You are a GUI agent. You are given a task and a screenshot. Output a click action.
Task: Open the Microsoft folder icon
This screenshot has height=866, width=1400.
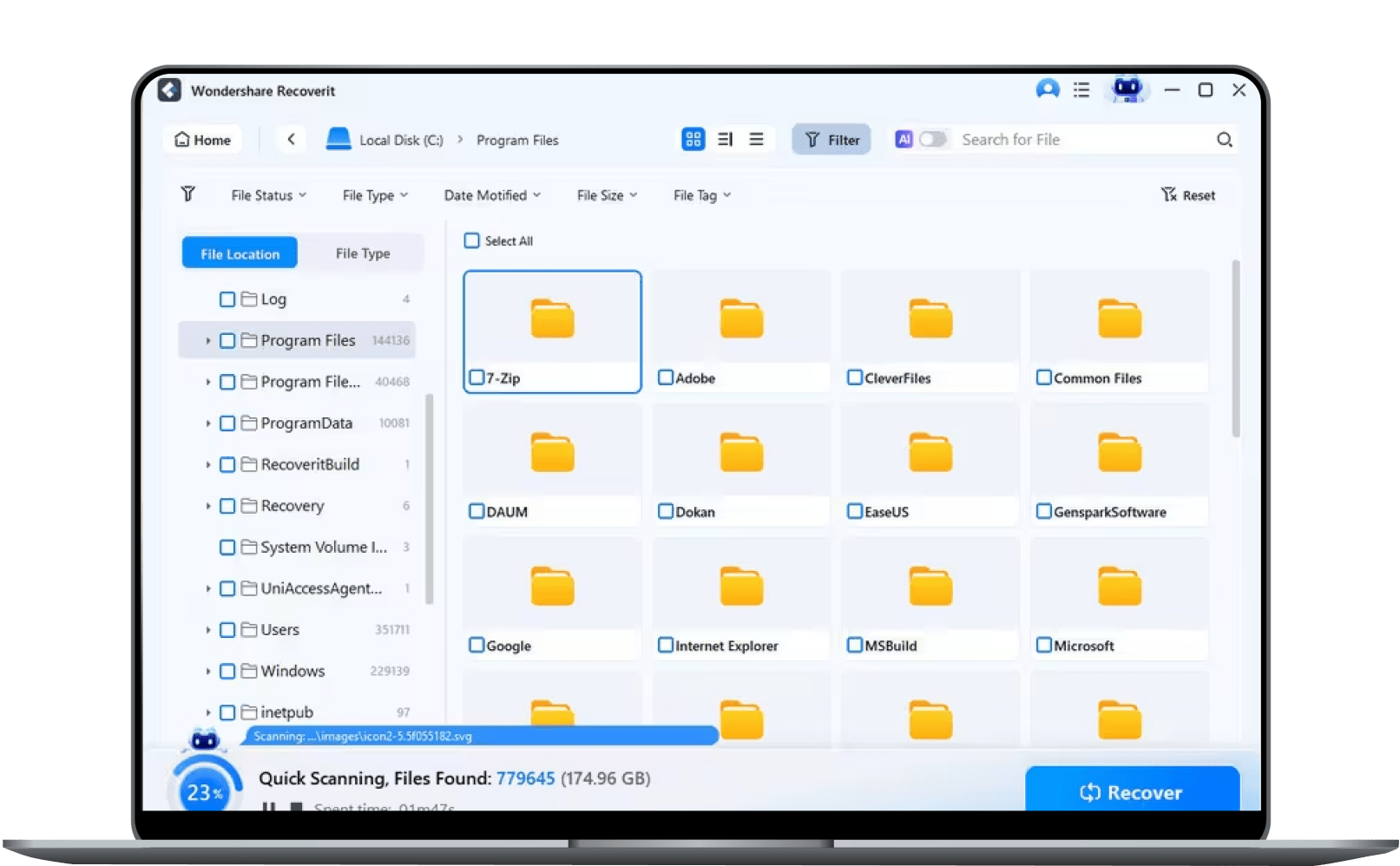click(1120, 587)
